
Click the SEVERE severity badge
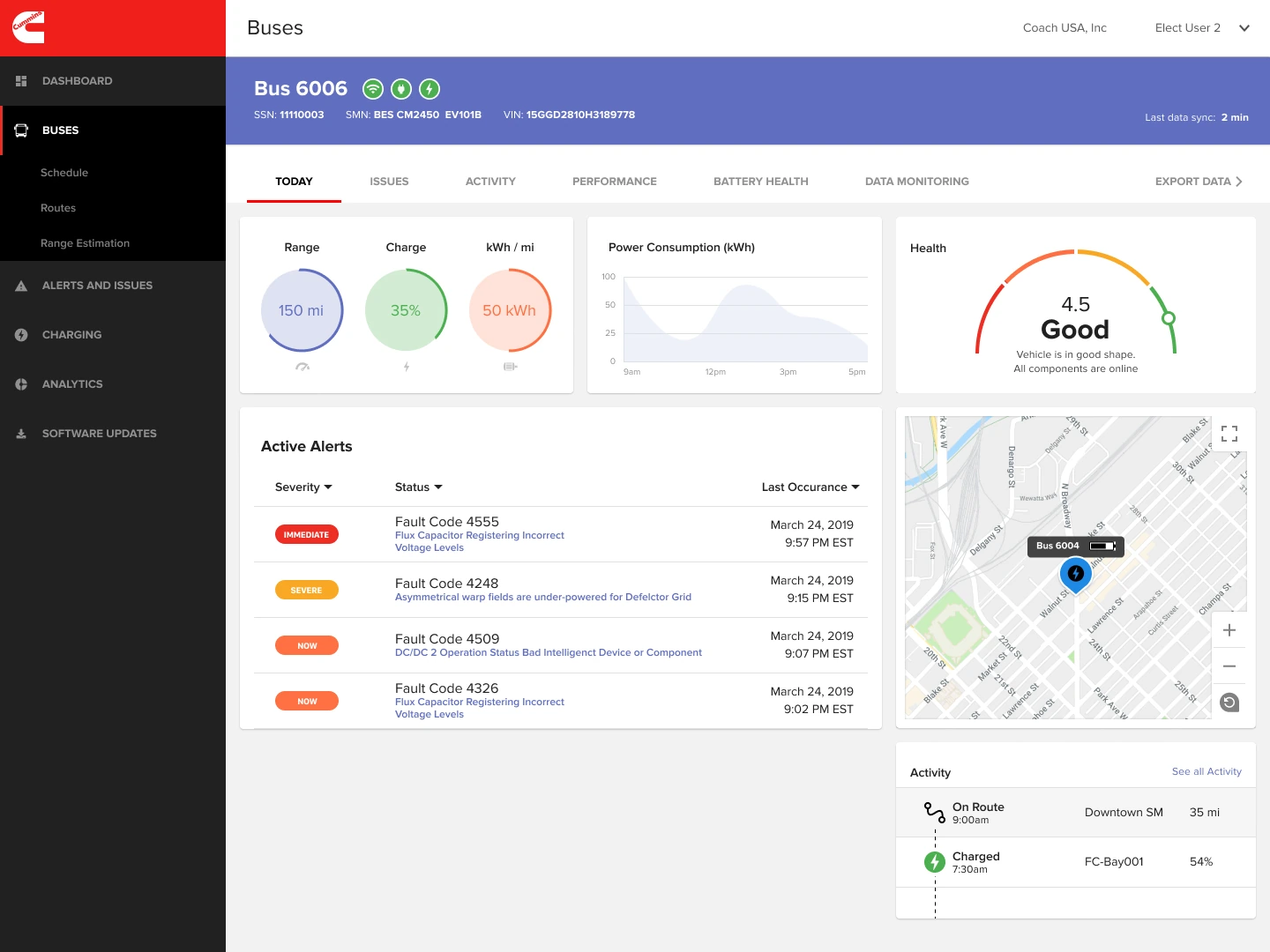(x=306, y=591)
